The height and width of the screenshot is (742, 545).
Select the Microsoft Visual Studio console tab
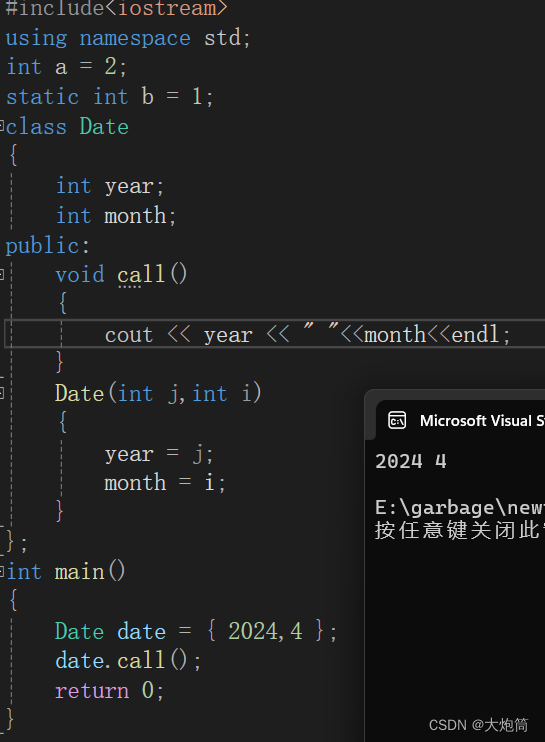[x=461, y=421]
